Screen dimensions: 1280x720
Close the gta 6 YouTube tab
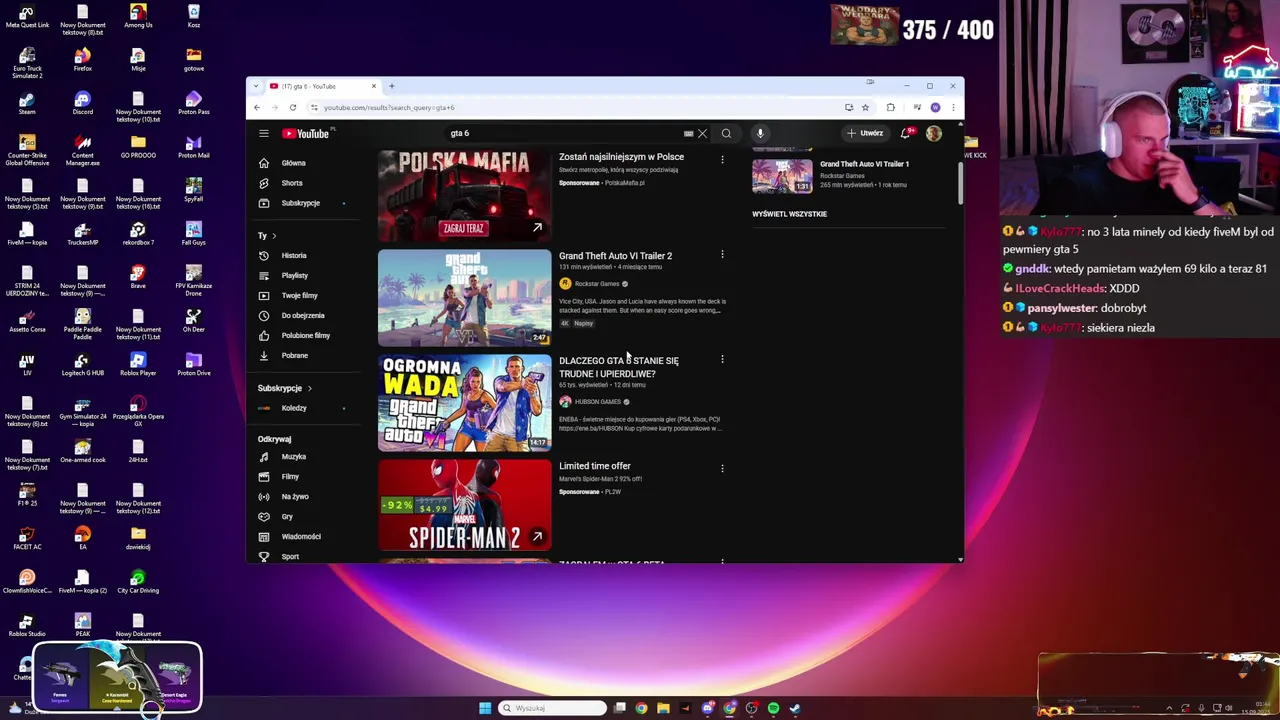pyautogui.click(x=374, y=86)
